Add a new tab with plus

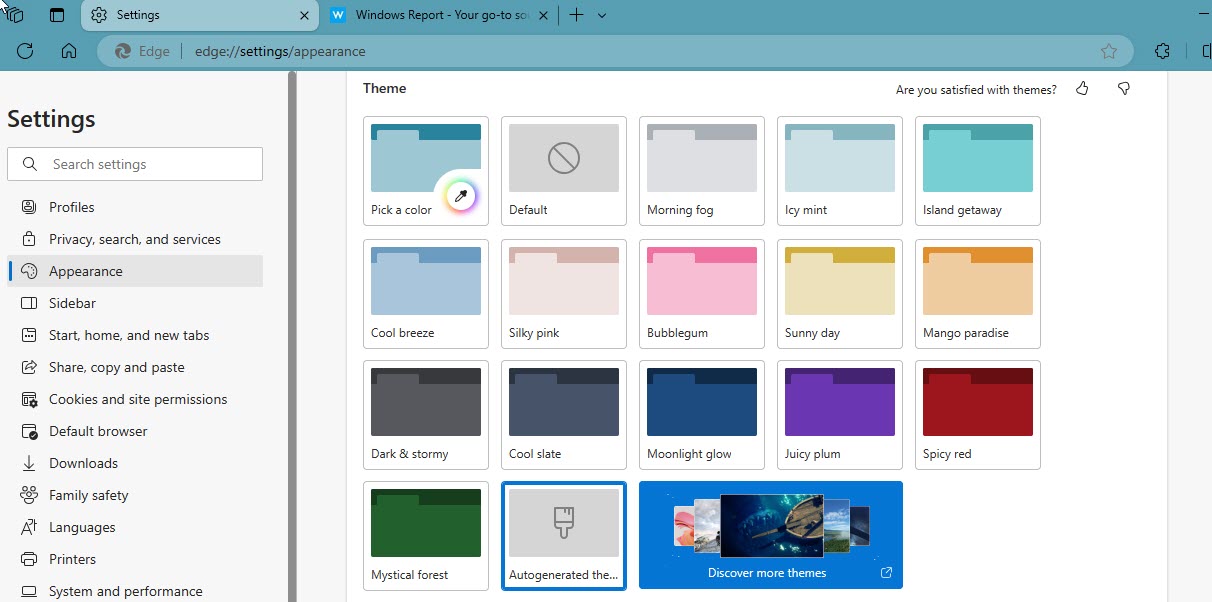[576, 15]
